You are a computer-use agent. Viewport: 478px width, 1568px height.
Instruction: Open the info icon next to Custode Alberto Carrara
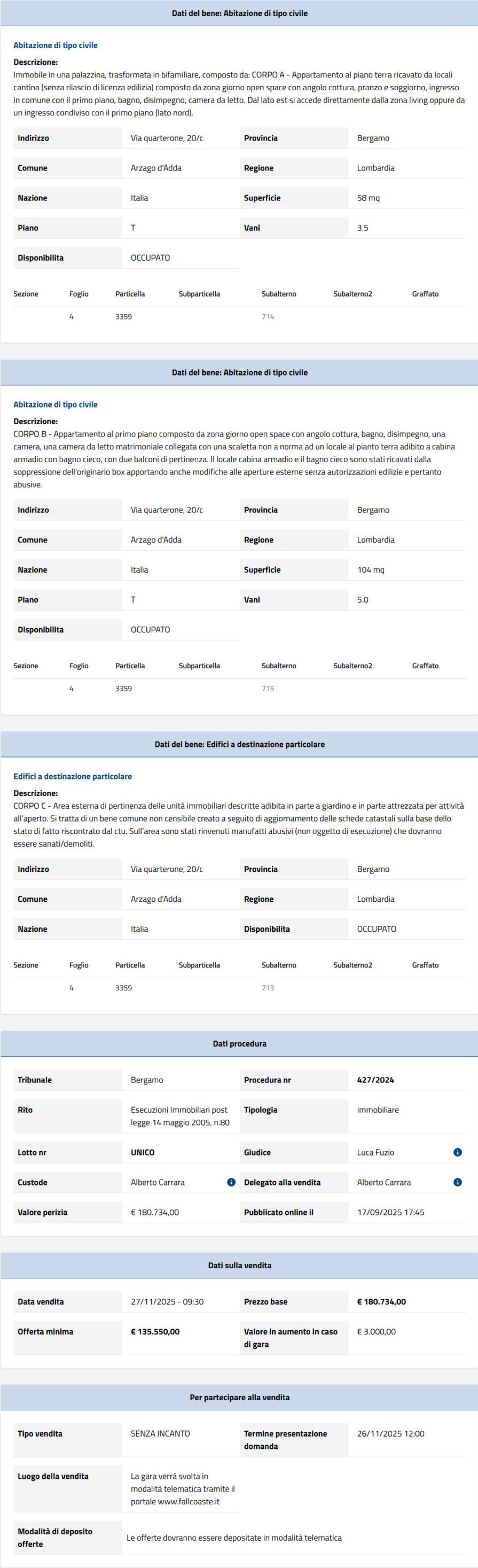(231, 1182)
